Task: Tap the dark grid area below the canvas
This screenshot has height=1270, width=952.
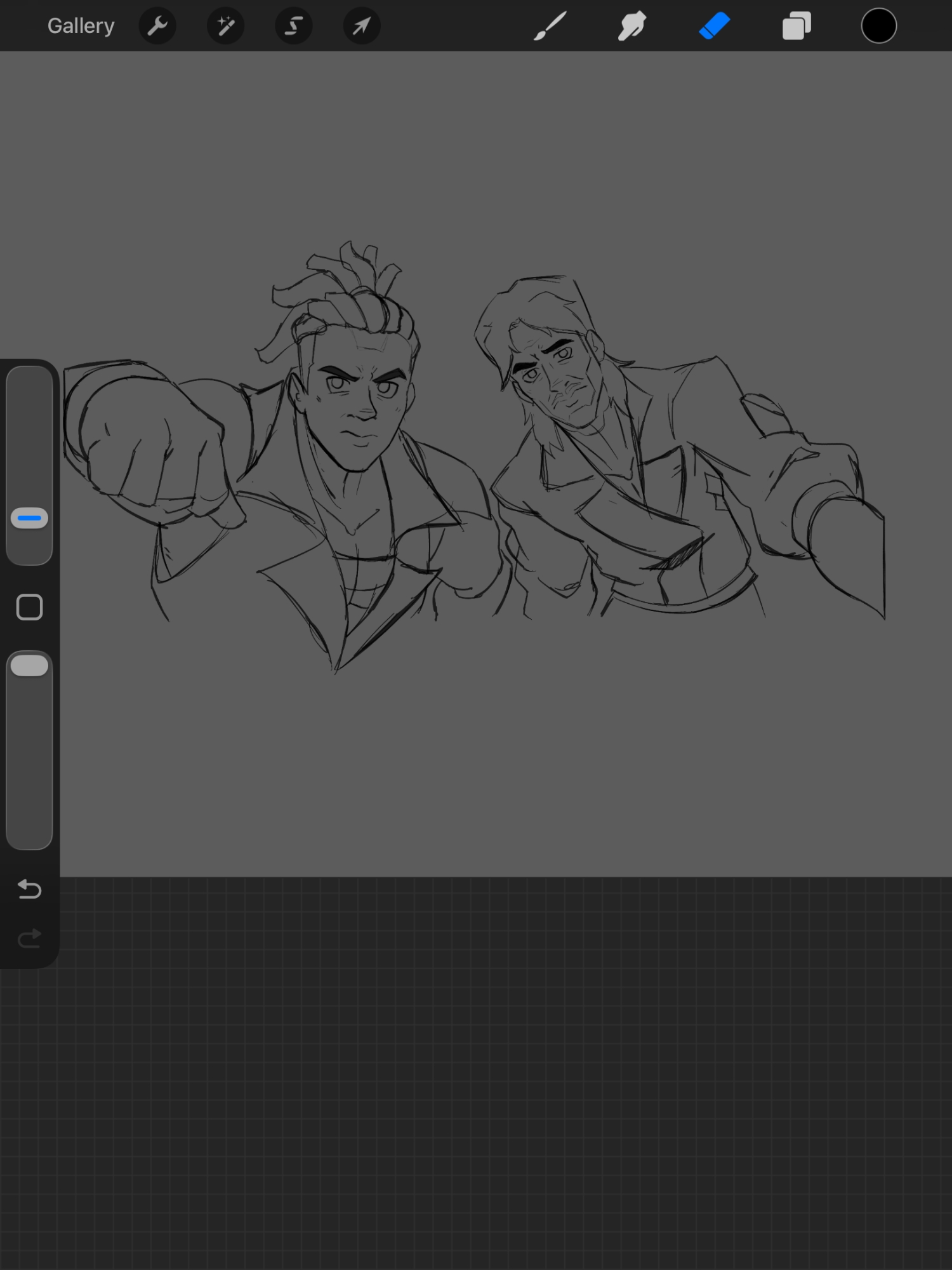Action: click(476, 1079)
